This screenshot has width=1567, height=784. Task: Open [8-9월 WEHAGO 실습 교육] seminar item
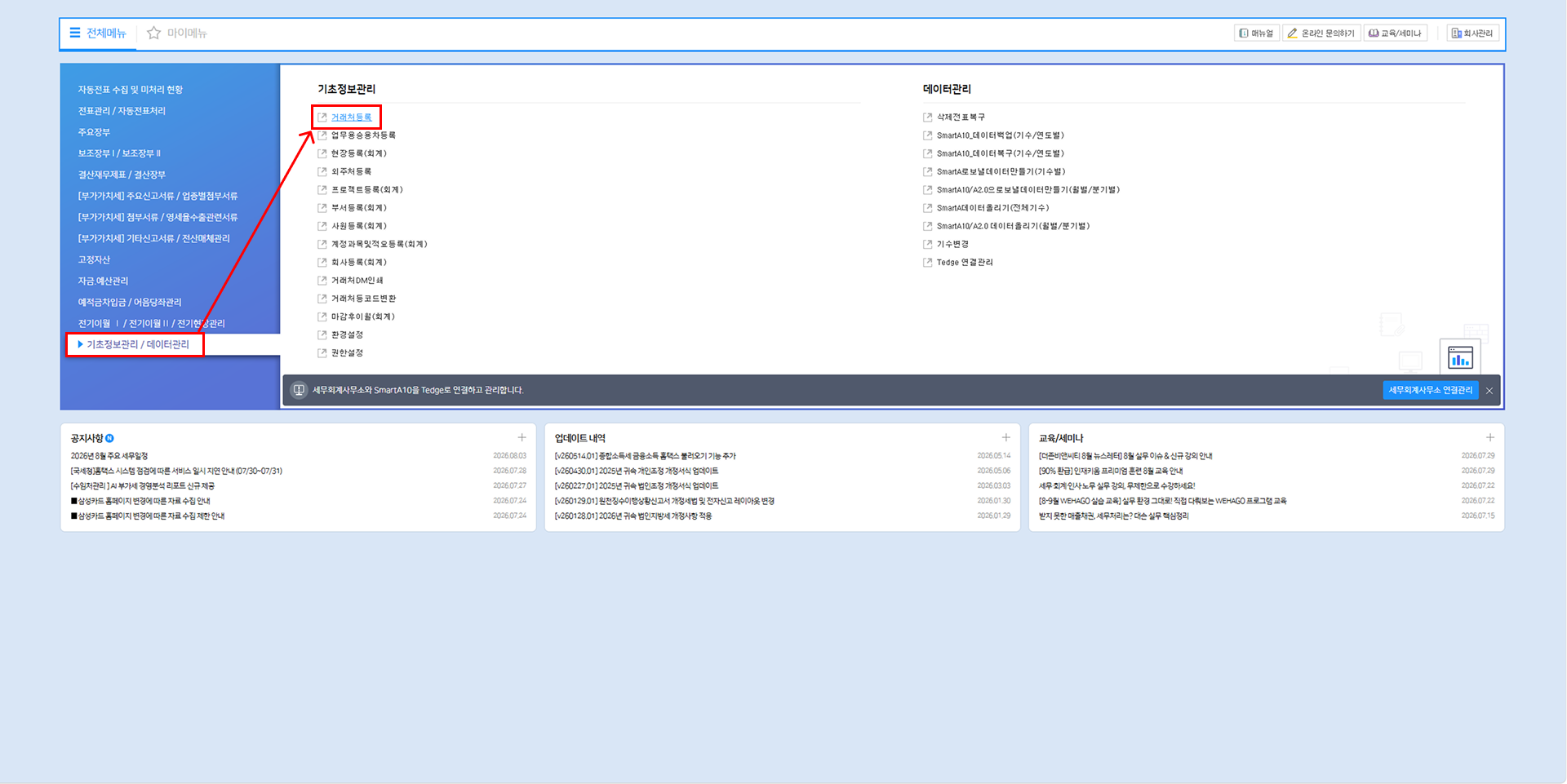(x=1162, y=501)
